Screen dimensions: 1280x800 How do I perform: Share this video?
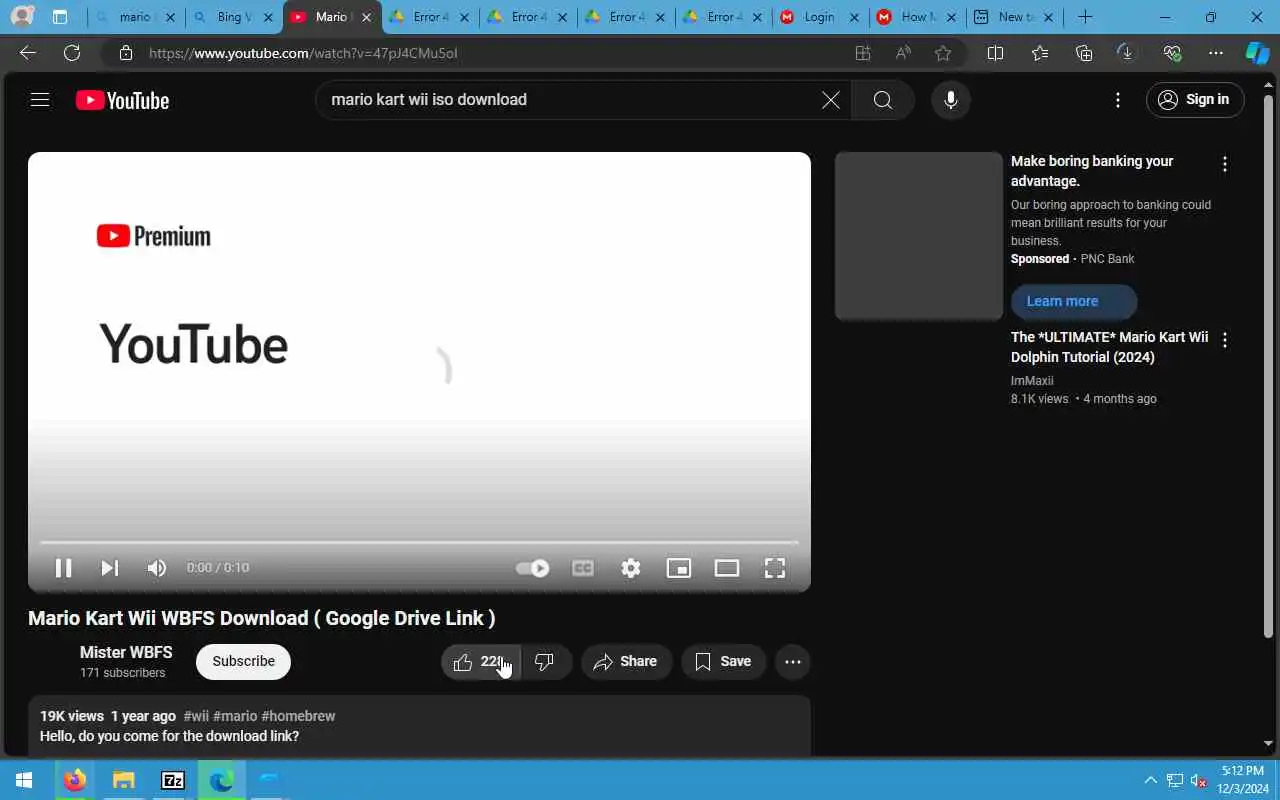click(x=626, y=662)
